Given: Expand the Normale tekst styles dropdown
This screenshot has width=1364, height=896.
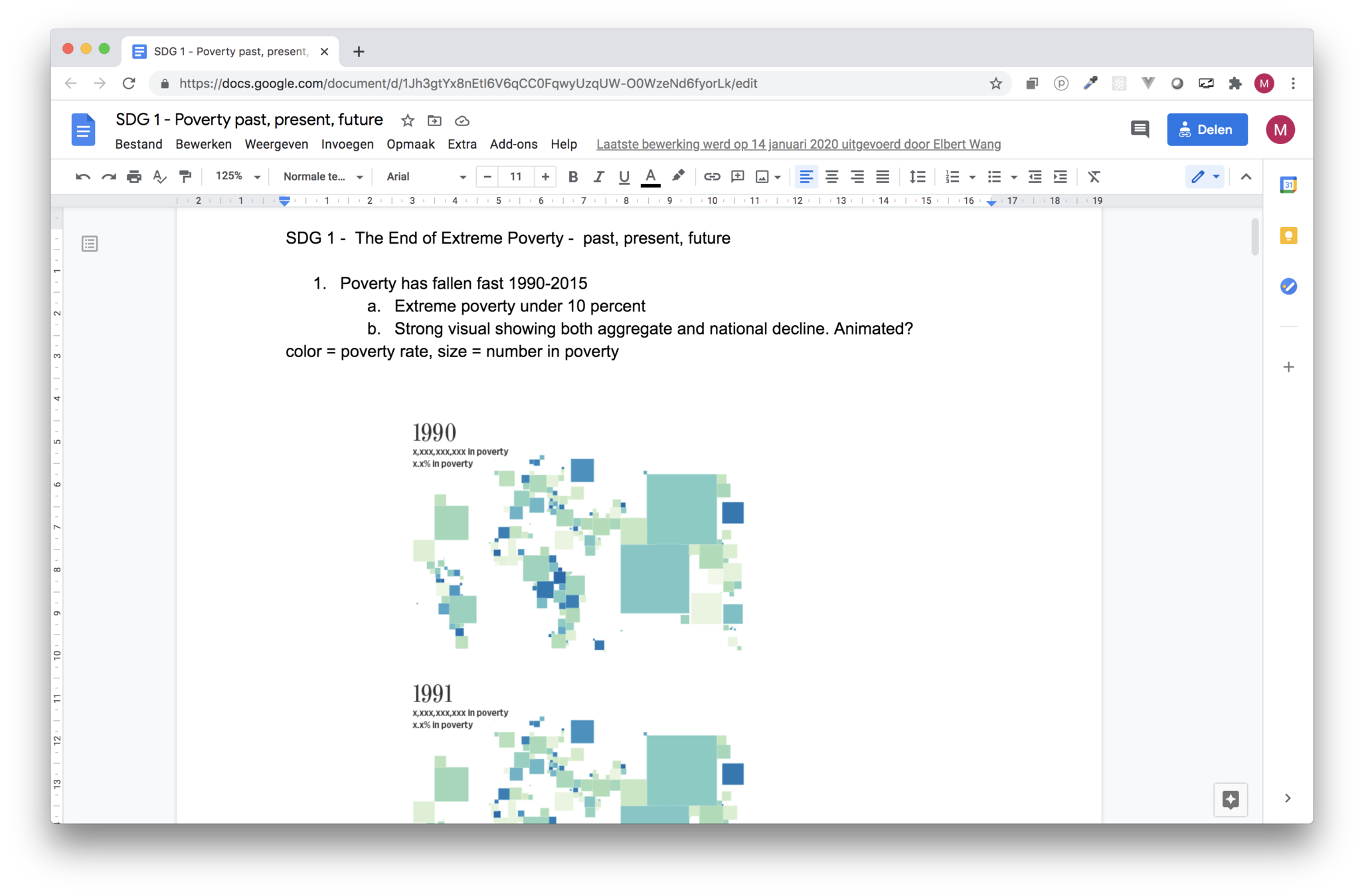Looking at the screenshot, I should 323,177.
